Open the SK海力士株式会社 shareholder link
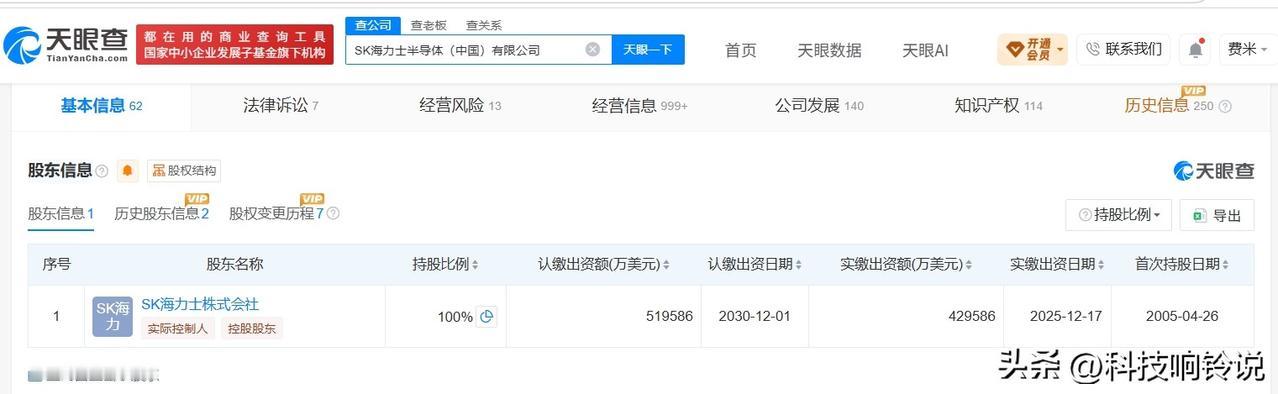The height and width of the screenshot is (394, 1278). (200, 304)
